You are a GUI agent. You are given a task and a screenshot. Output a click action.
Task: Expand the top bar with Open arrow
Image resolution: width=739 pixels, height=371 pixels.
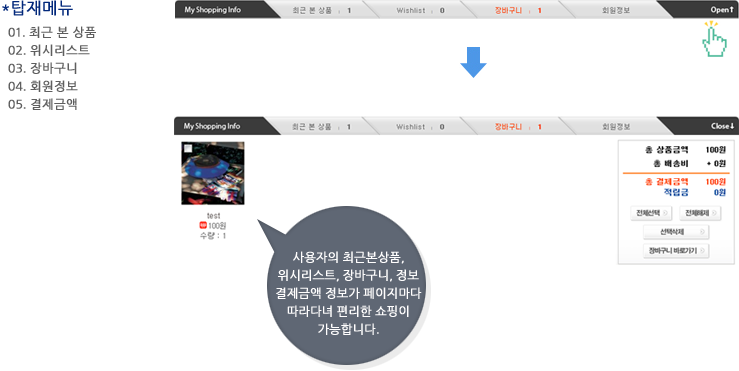pos(721,10)
